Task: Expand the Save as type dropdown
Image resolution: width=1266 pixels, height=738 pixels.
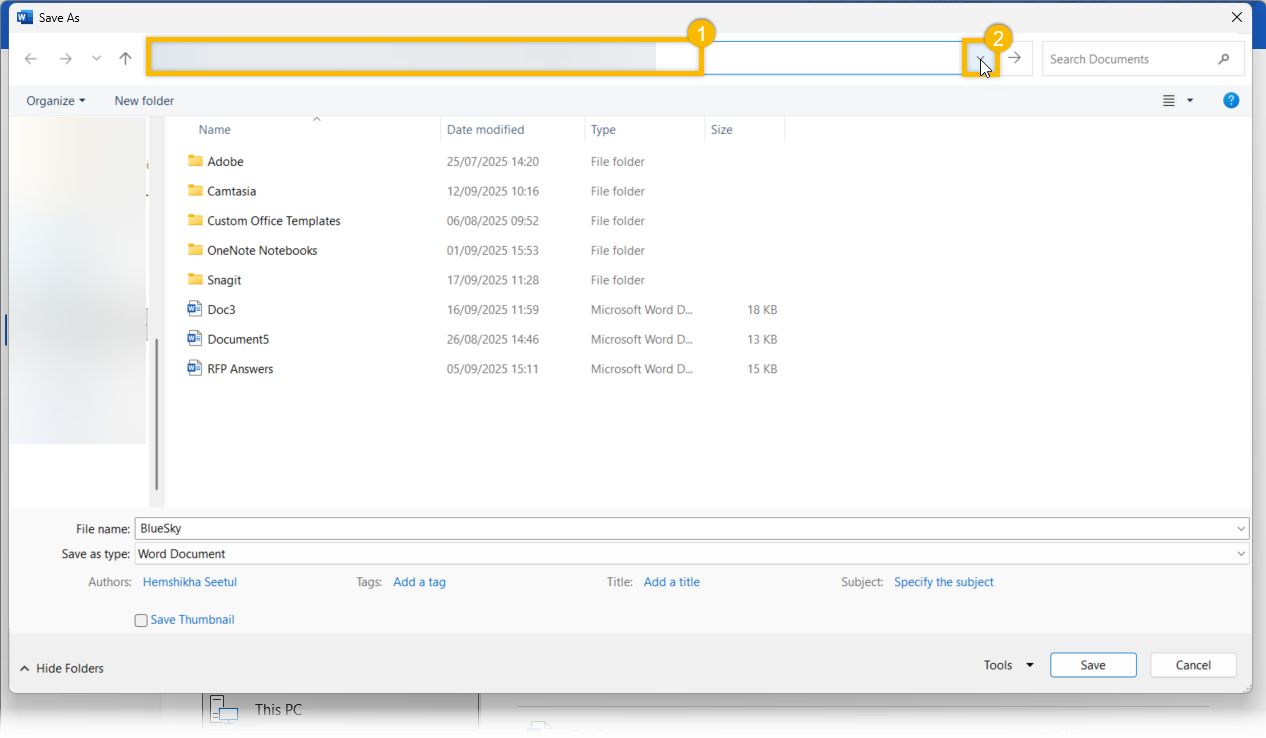Action: pos(1241,554)
